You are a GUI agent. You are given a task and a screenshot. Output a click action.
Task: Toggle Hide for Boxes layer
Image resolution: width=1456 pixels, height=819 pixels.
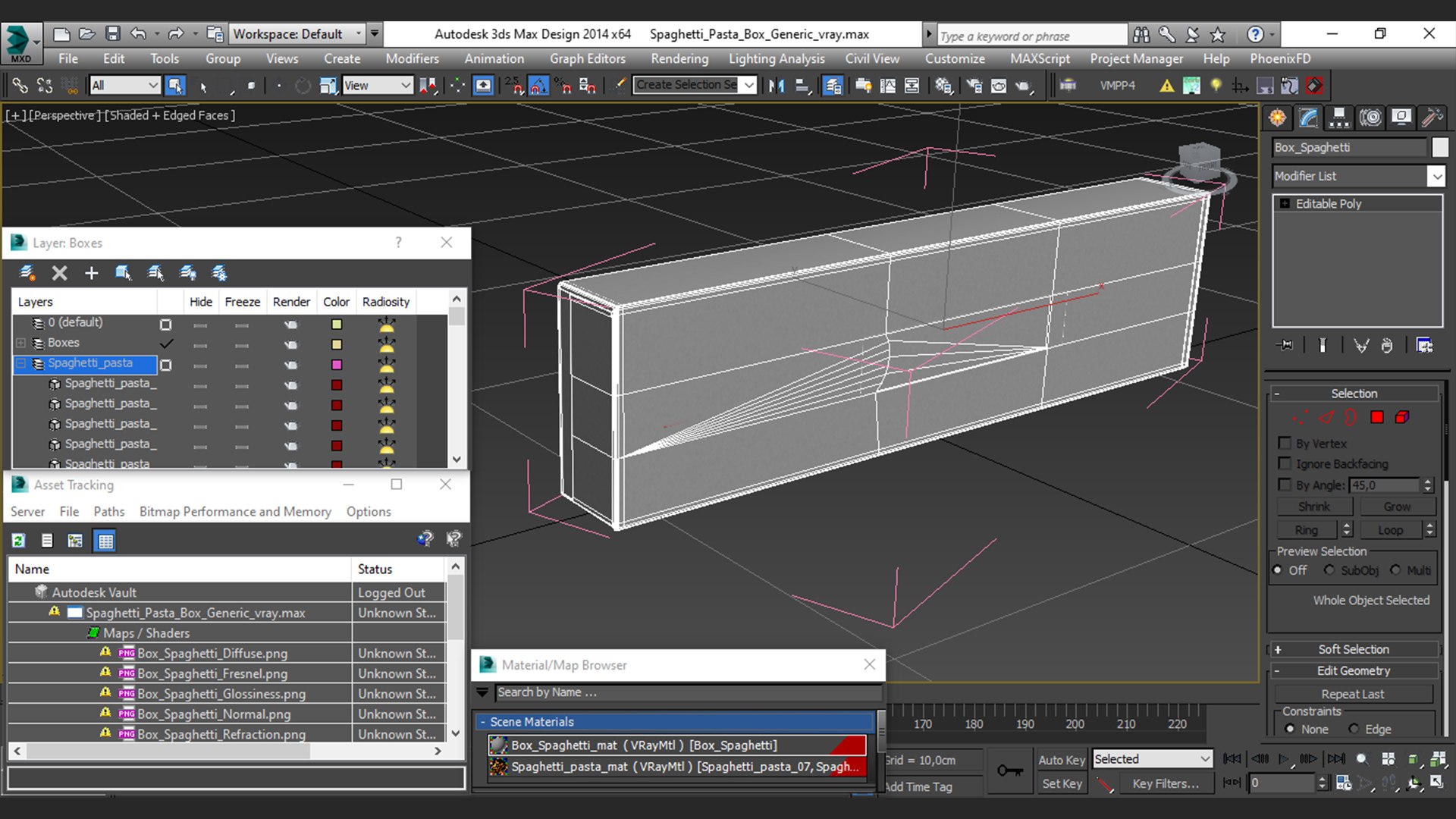(200, 344)
